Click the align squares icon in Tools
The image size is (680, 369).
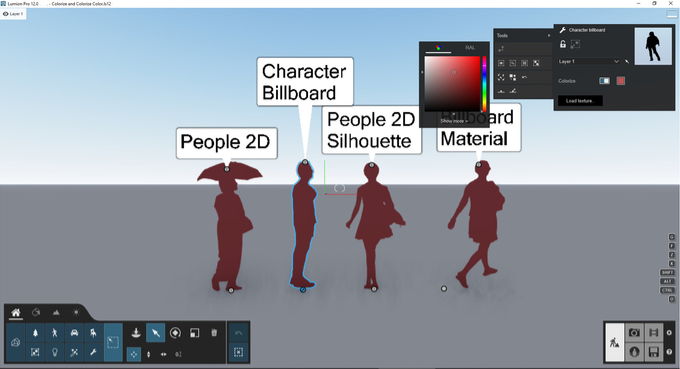point(513,77)
